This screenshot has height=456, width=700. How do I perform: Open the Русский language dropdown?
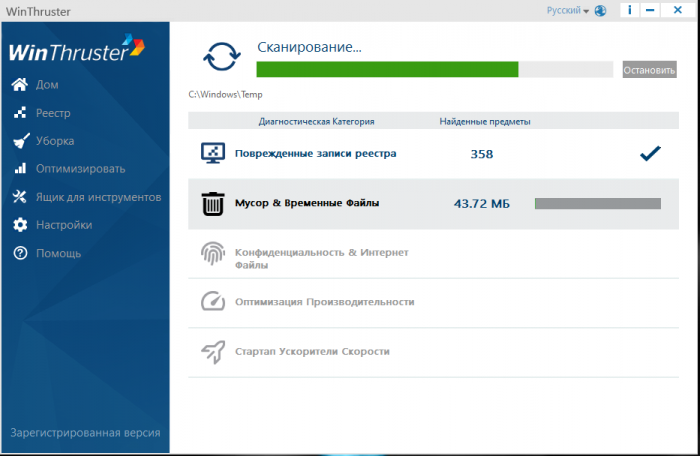[x=568, y=10]
